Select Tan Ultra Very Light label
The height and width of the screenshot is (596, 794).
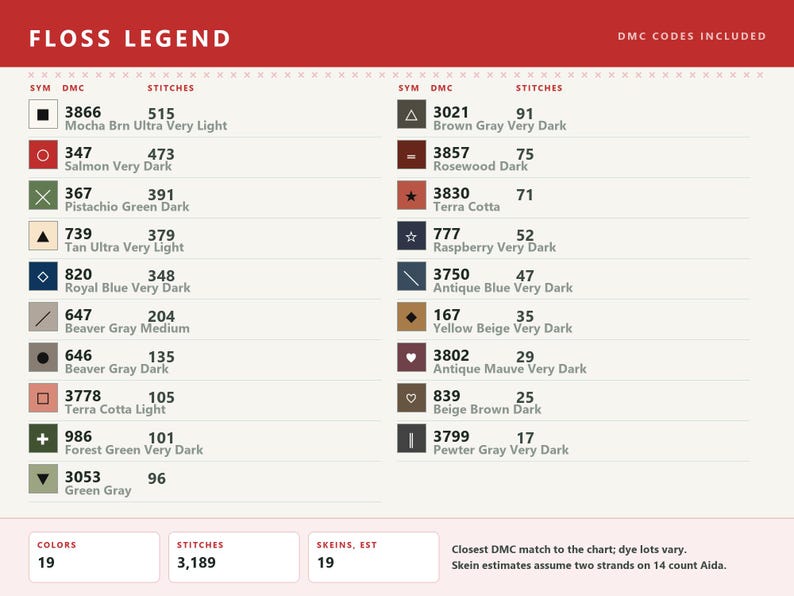pos(124,247)
